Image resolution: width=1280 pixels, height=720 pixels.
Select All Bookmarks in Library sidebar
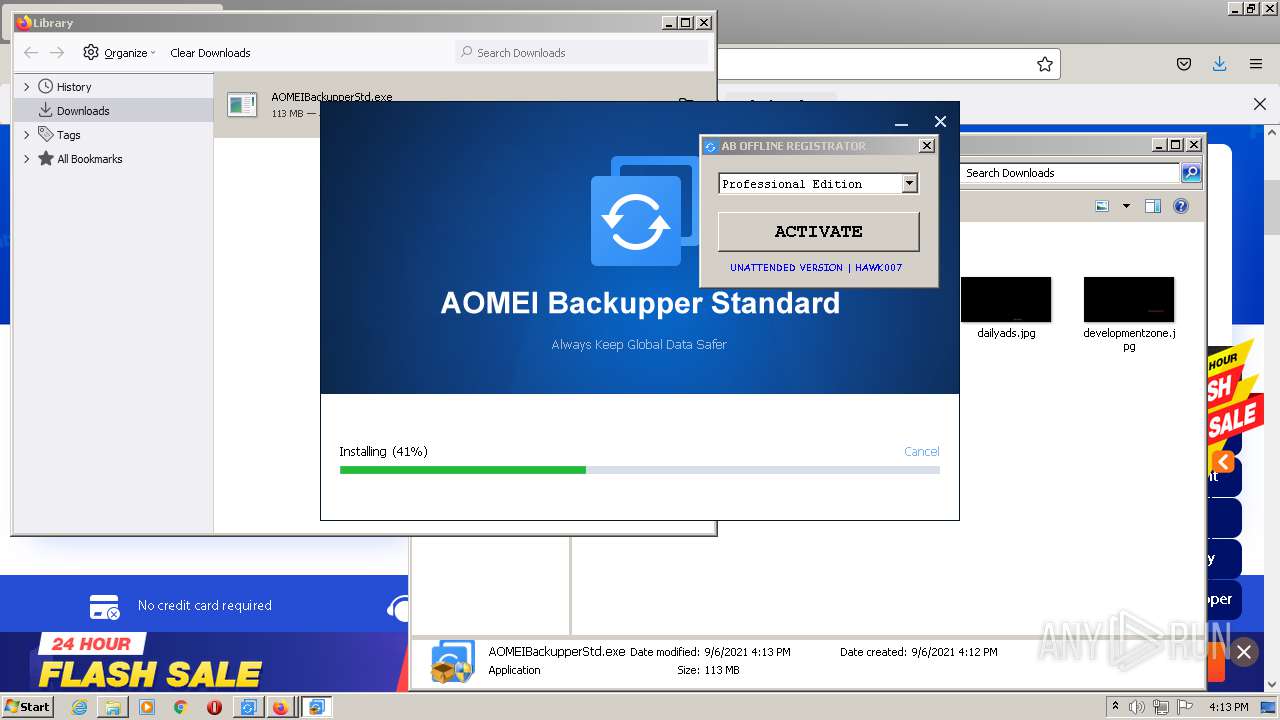(89, 159)
